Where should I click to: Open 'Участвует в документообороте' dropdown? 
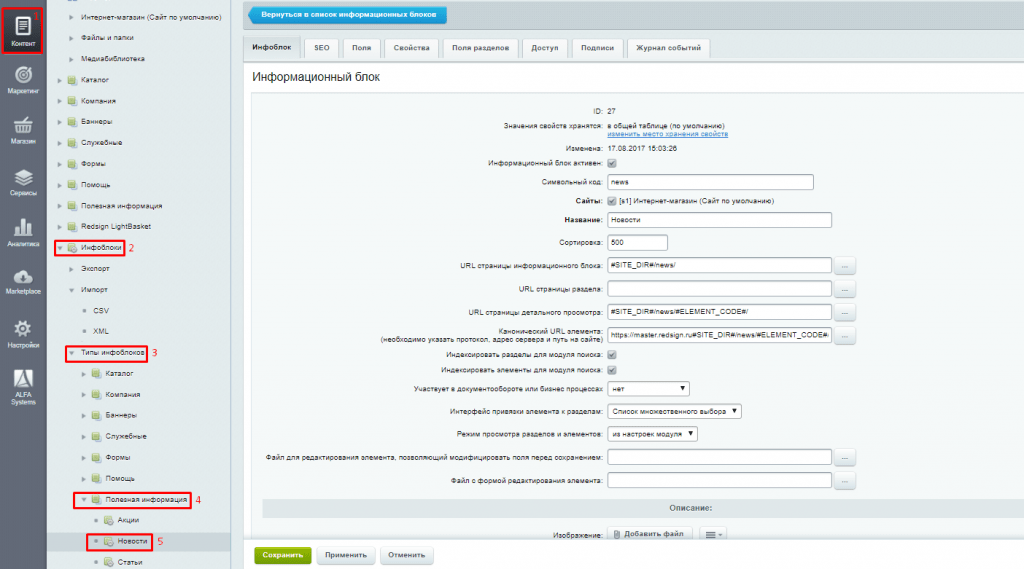(x=647, y=388)
